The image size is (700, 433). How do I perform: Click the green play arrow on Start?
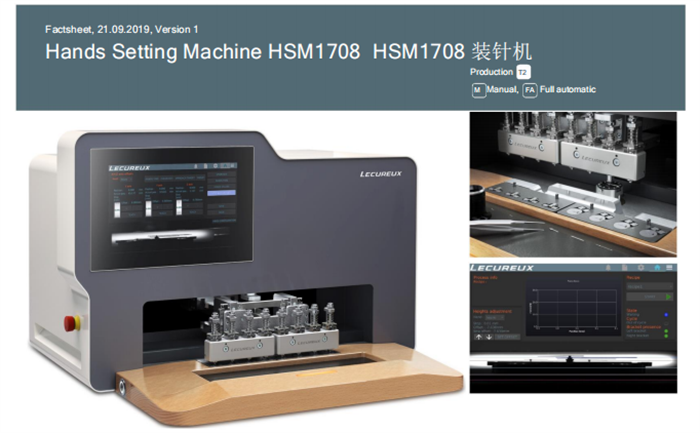point(668,297)
